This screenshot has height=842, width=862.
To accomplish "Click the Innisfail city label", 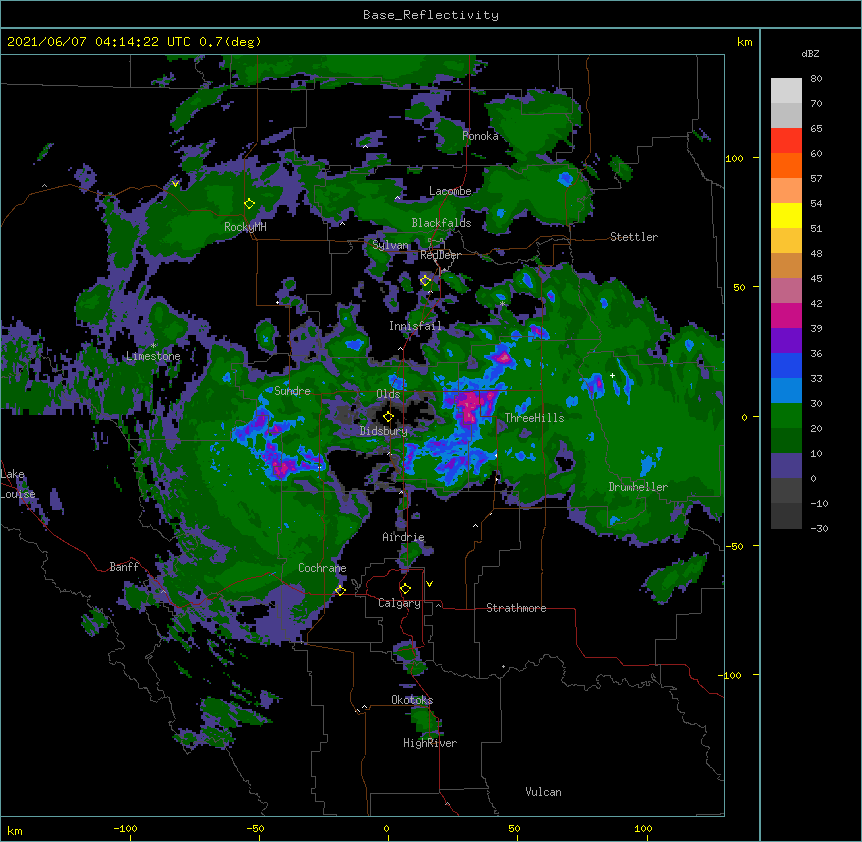I will [x=415, y=326].
